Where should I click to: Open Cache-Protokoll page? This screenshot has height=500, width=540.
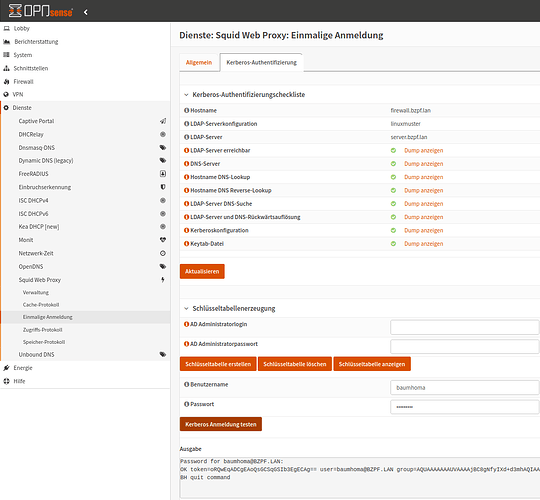[x=41, y=305]
